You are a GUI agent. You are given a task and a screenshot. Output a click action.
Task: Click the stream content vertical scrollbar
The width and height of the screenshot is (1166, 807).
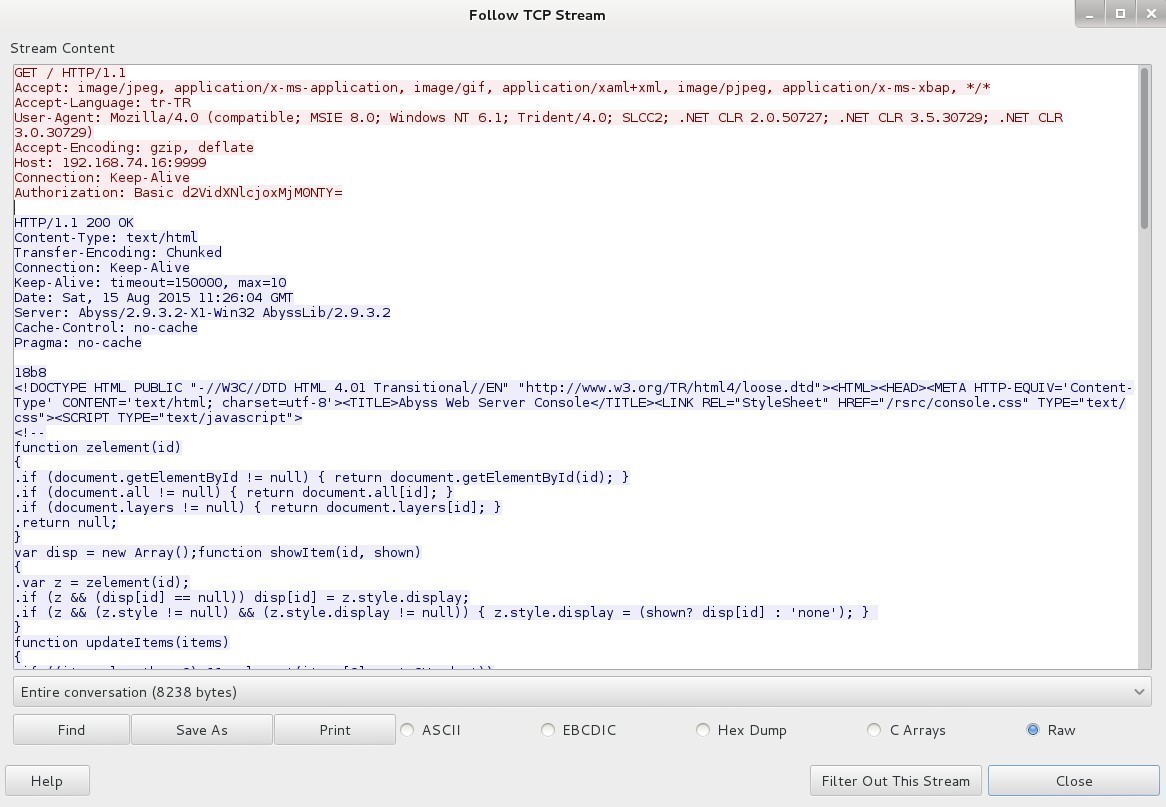(1145, 150)
